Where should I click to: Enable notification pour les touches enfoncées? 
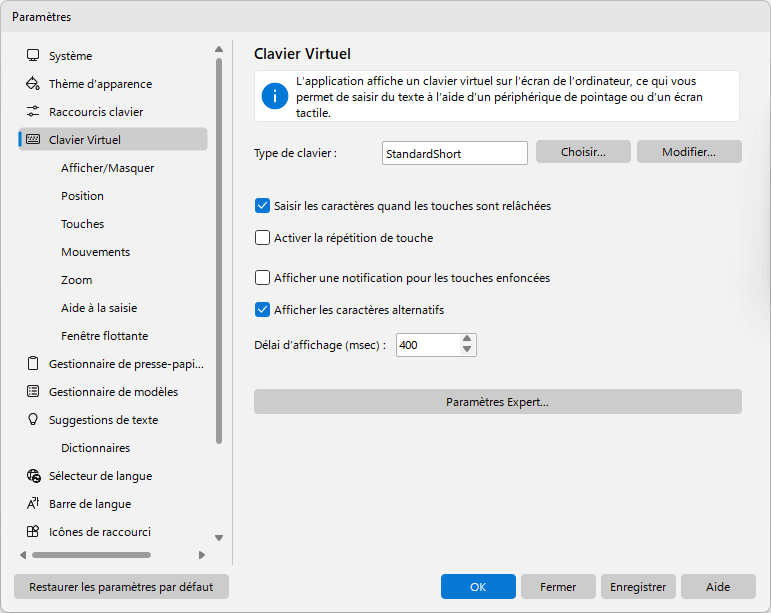(x=262, y=278)
